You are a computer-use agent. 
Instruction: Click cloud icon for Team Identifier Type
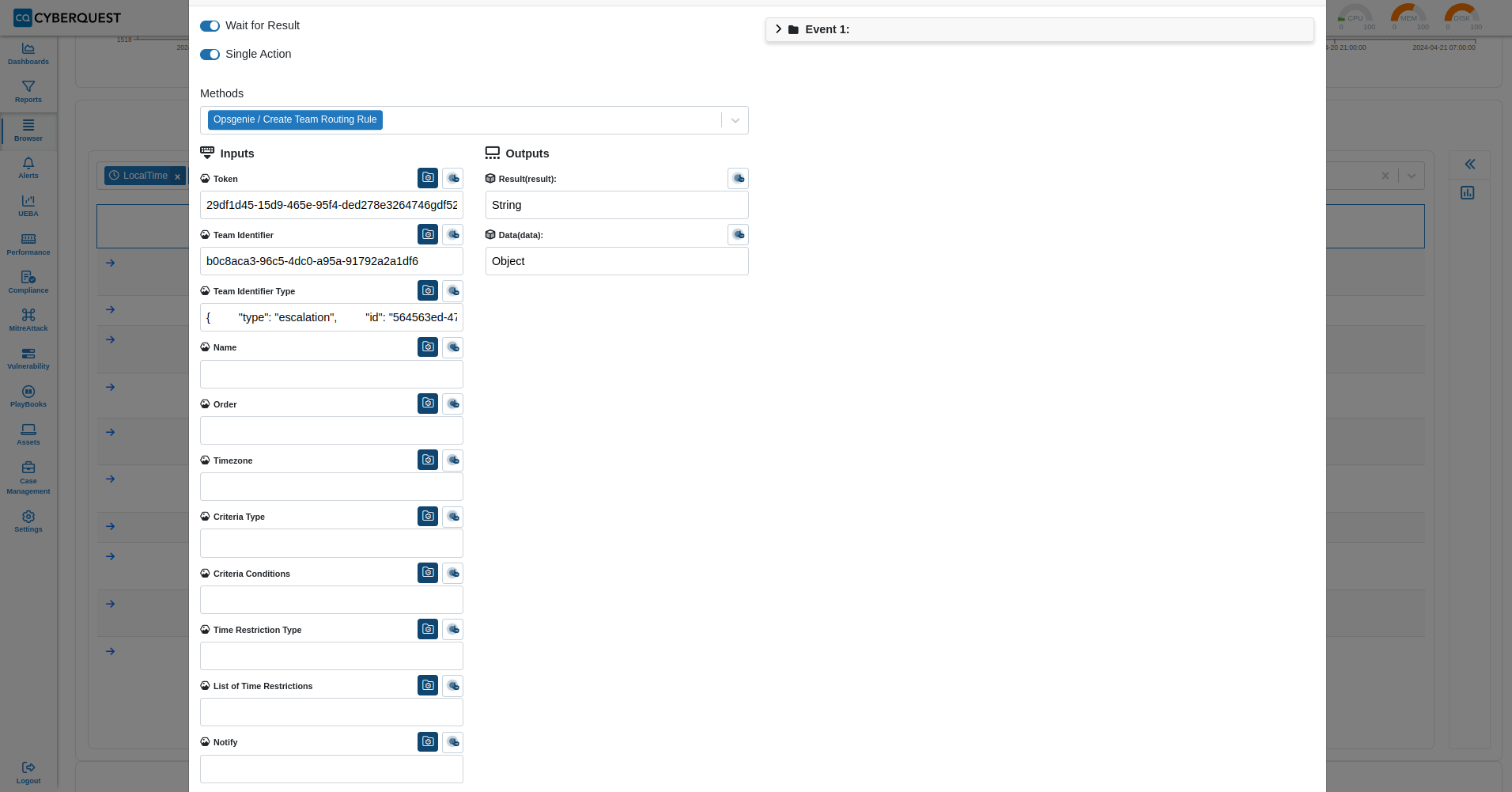click(453, 290)
